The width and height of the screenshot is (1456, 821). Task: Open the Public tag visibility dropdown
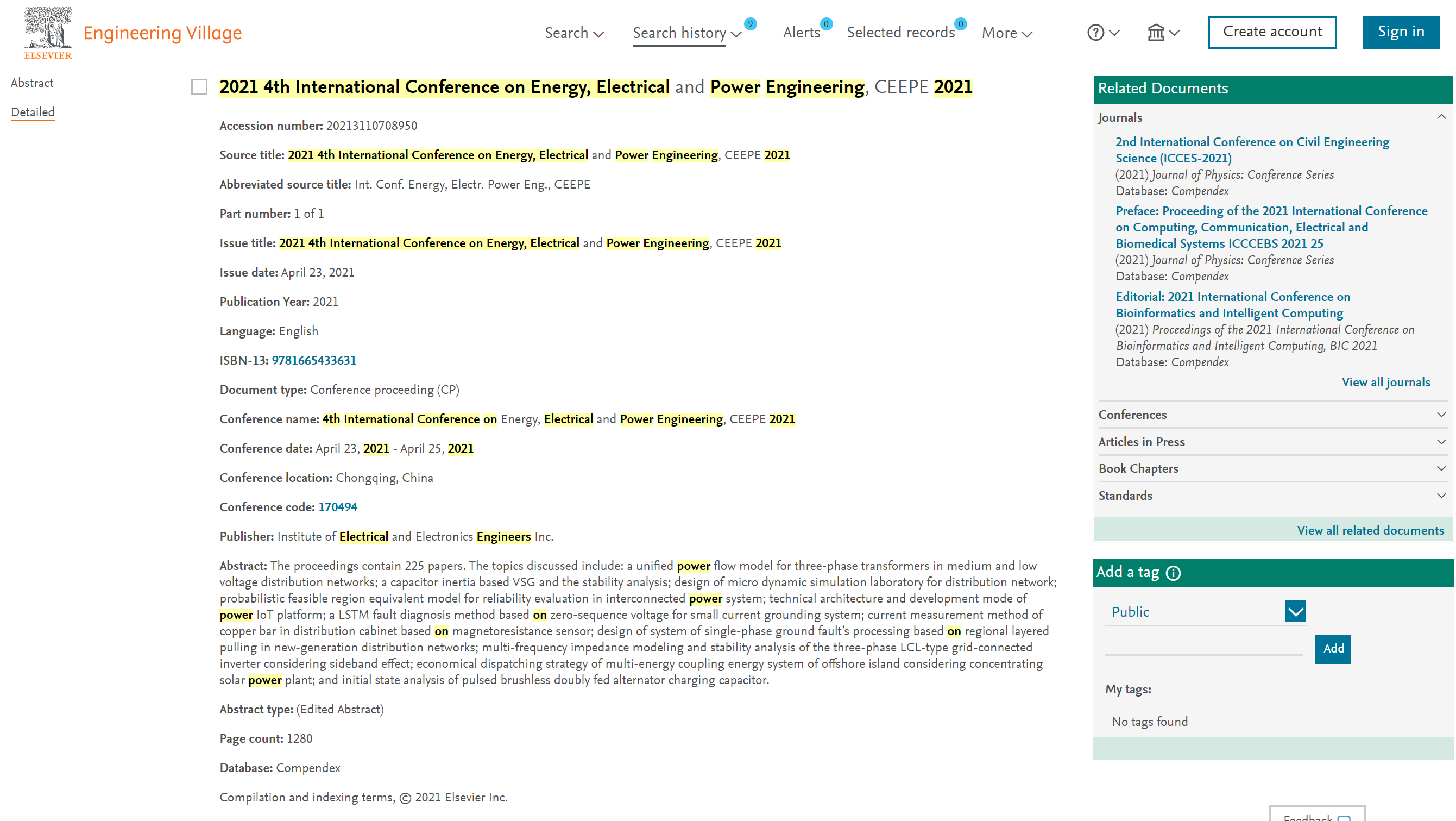[x=1295, y=611]
